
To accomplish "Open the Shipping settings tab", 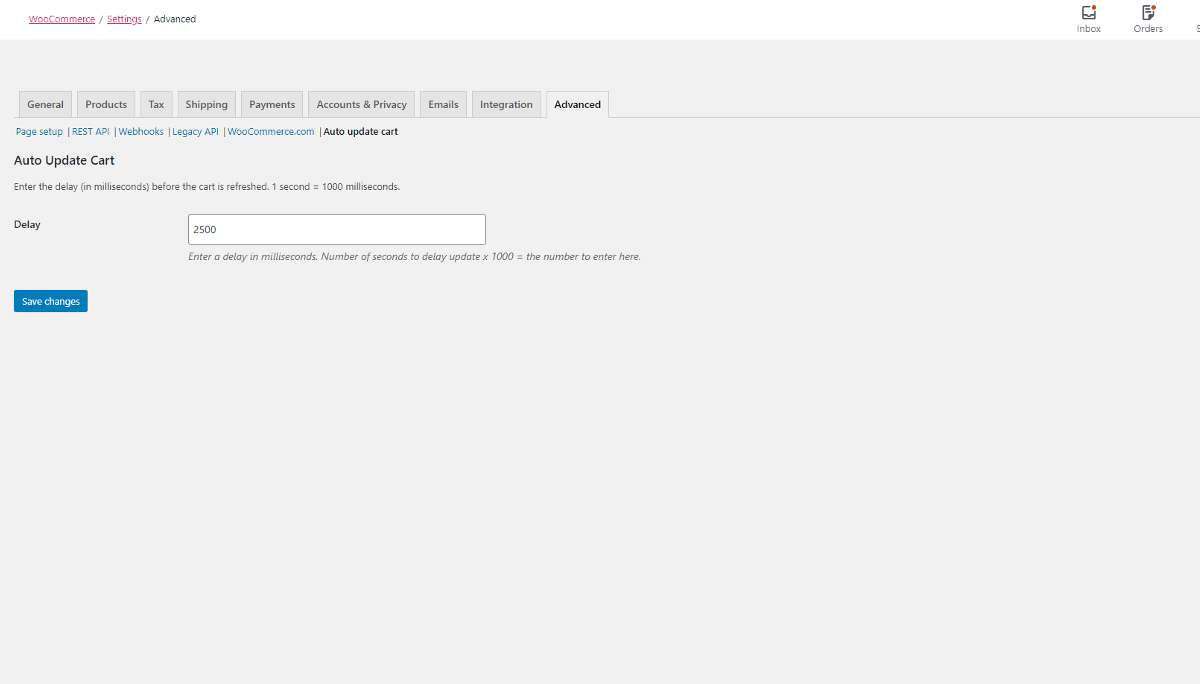I will (x=206, y=103).
